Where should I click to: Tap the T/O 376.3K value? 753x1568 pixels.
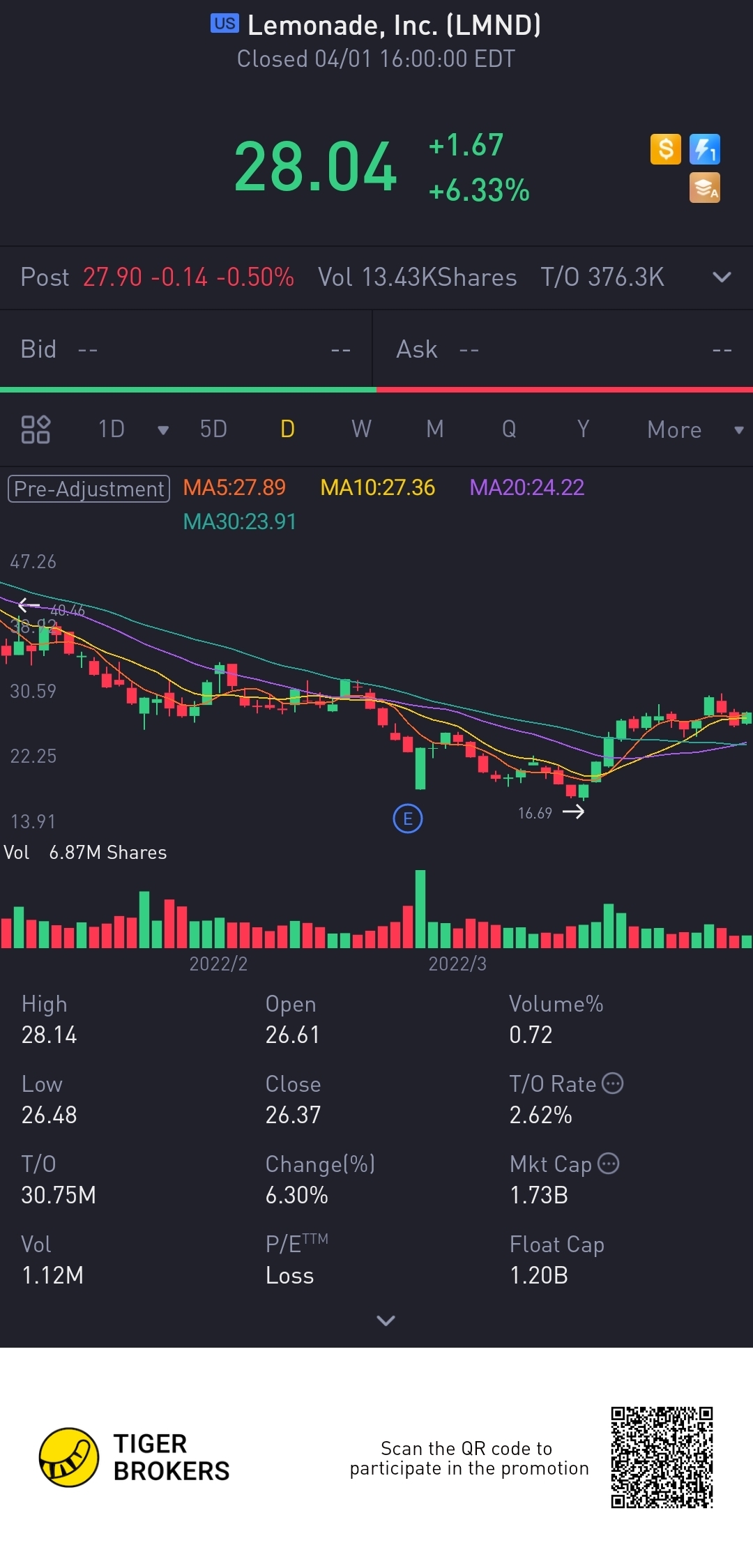(x=602, y=277)
